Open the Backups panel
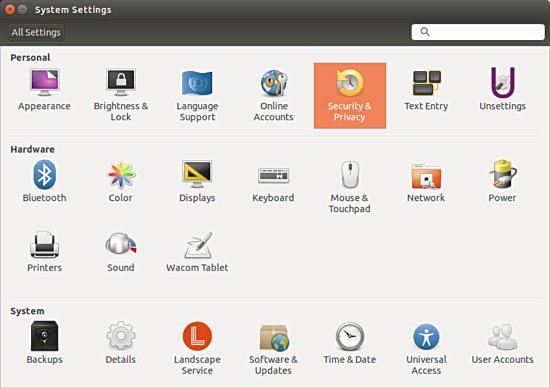The height and width of the screenshot is (388, 550). click(x=44, y=343)
